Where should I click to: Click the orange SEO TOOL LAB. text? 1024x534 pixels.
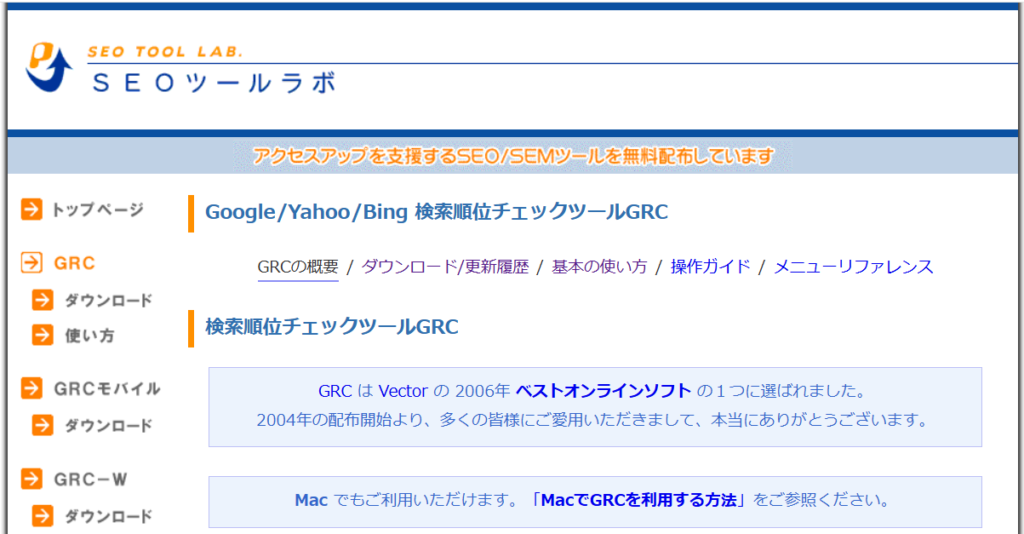click(165, 52)
